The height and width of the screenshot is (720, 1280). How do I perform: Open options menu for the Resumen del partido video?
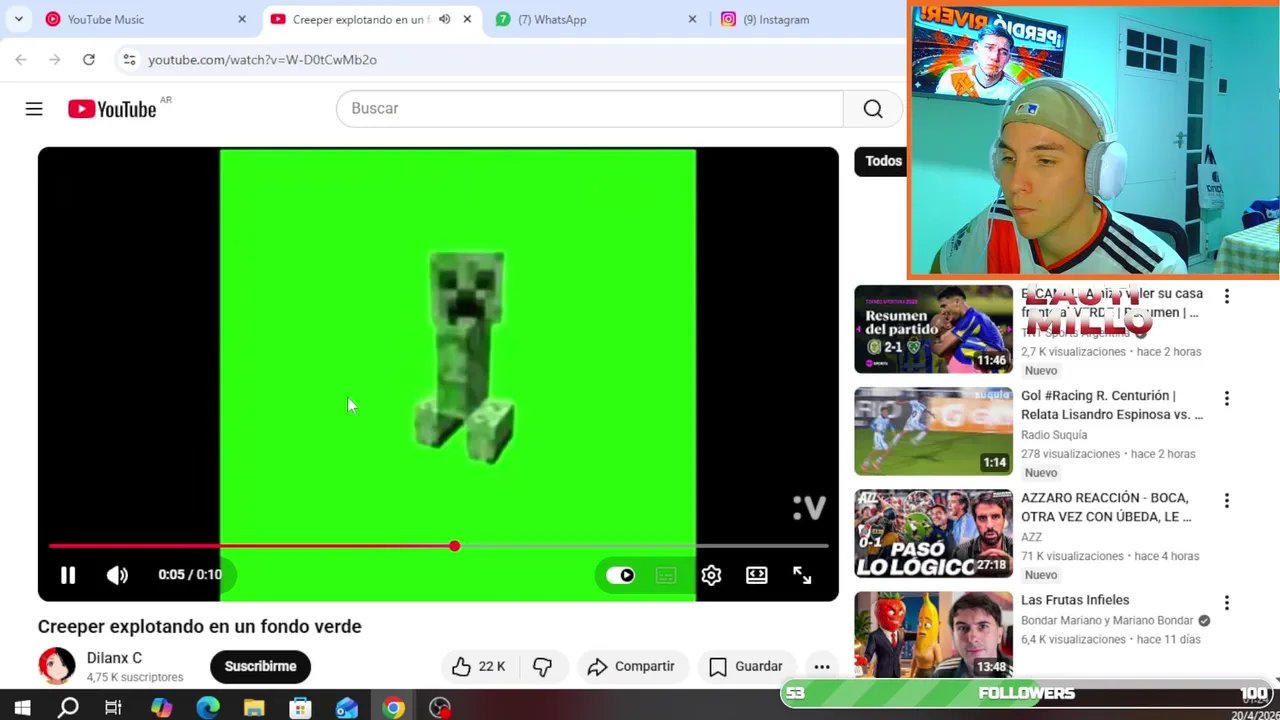(x=1227, y=297)
